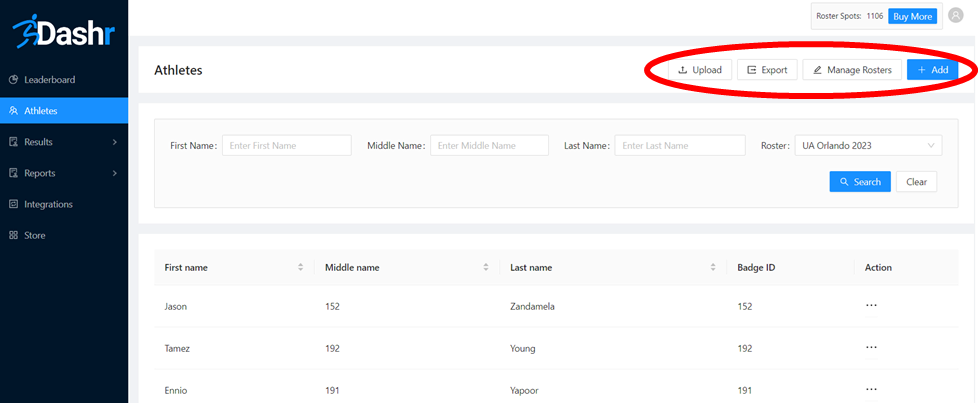Sort the table by First name column
This screenshot has height=403, width=978.
[x=300, y=267]
